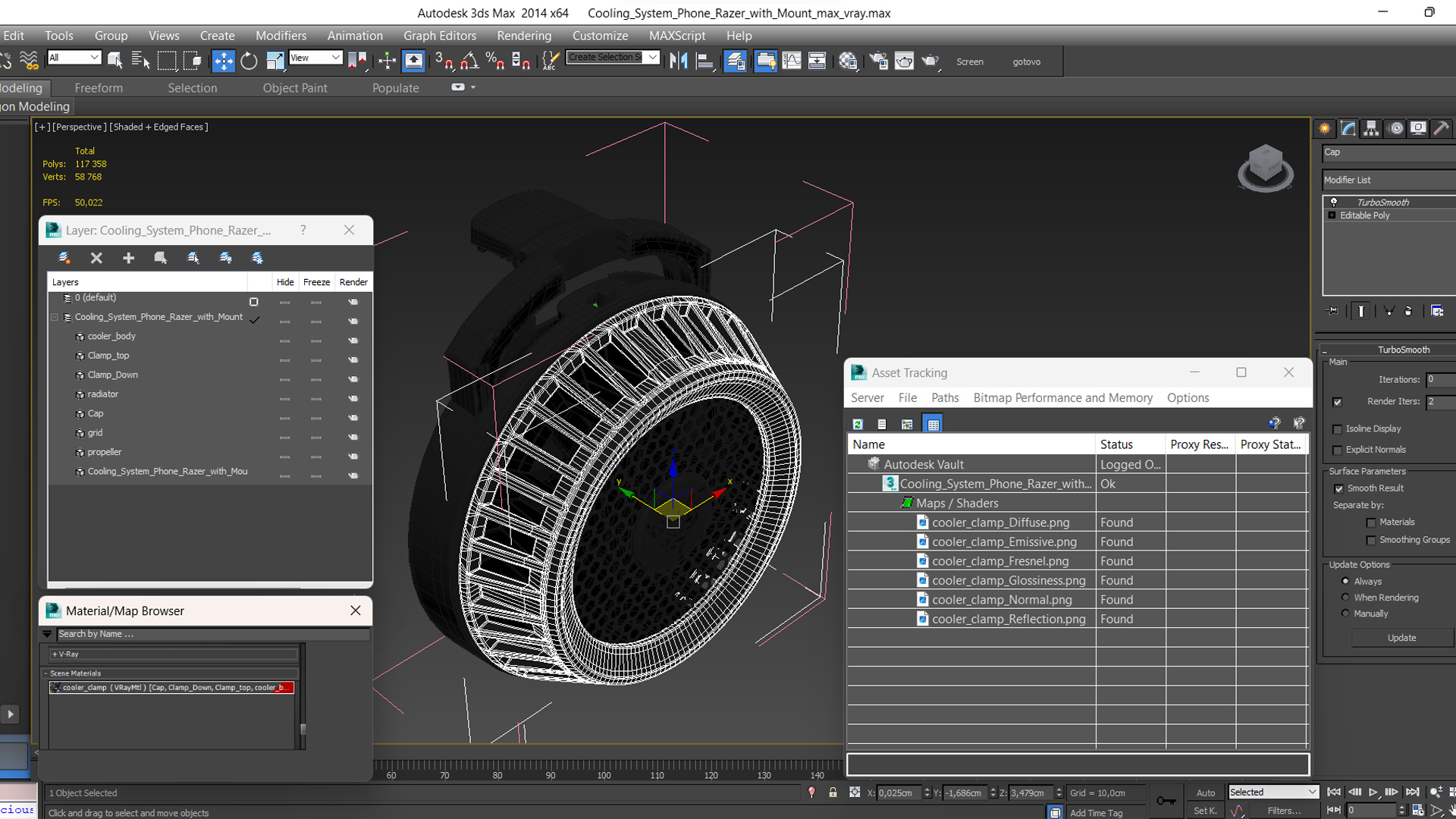Click the Render Production teapot icon
The image size is (1456, 819).
click(x=930, y=61)
